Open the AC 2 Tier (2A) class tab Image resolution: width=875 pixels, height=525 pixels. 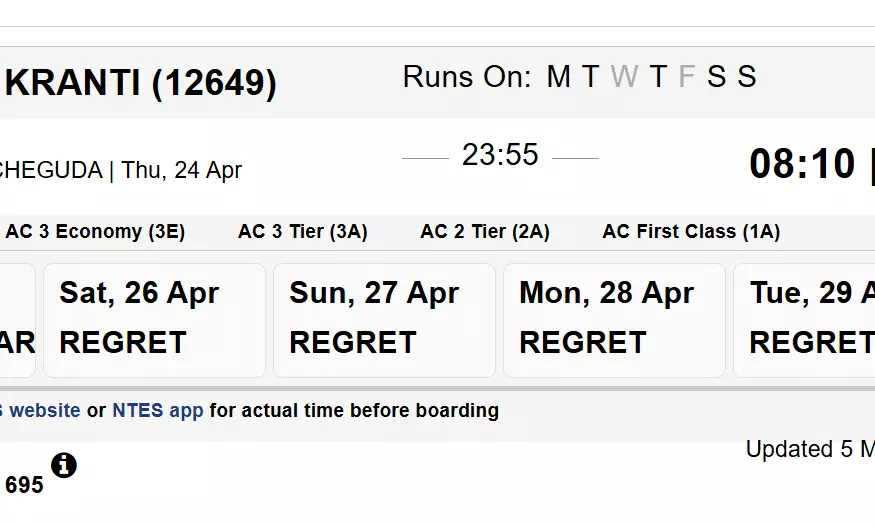click(485, 232)
